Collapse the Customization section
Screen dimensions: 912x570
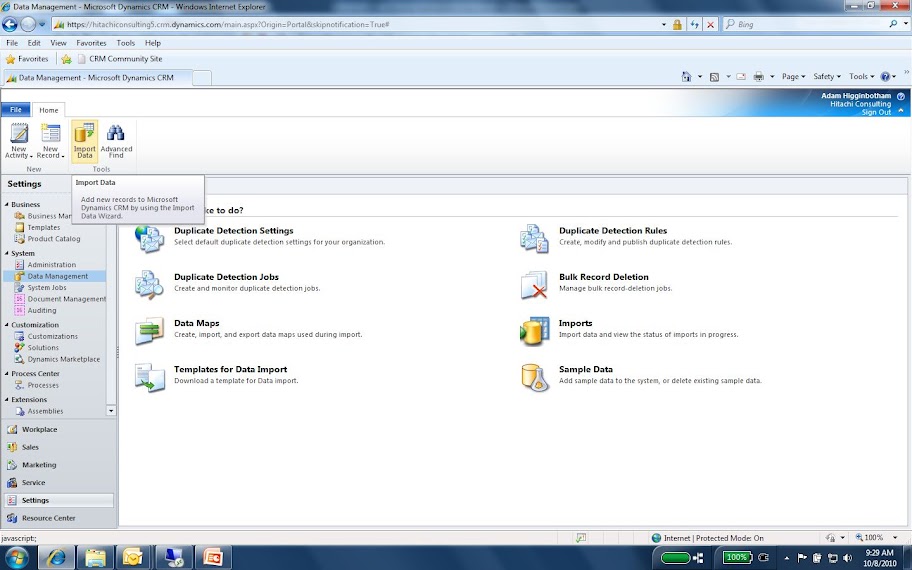[x=6, y=325]
